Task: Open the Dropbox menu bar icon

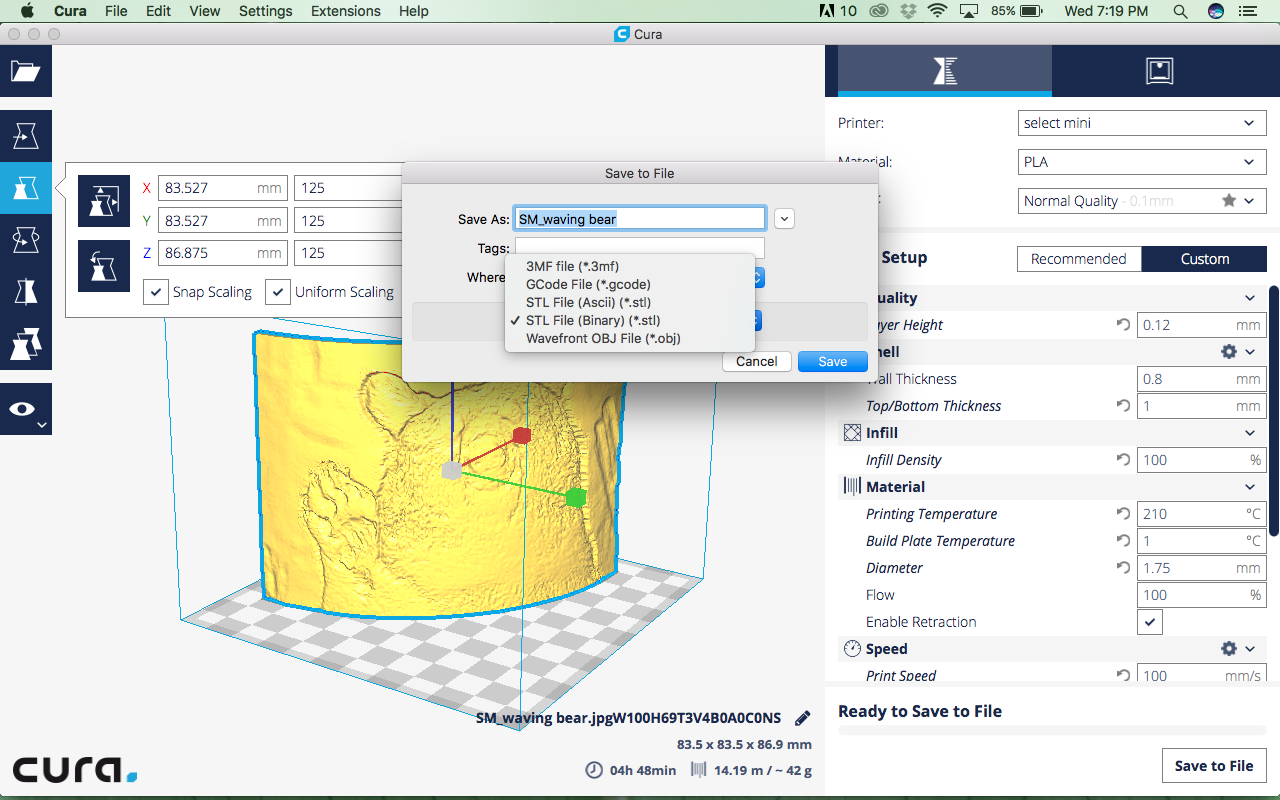Action: [908, 11]
